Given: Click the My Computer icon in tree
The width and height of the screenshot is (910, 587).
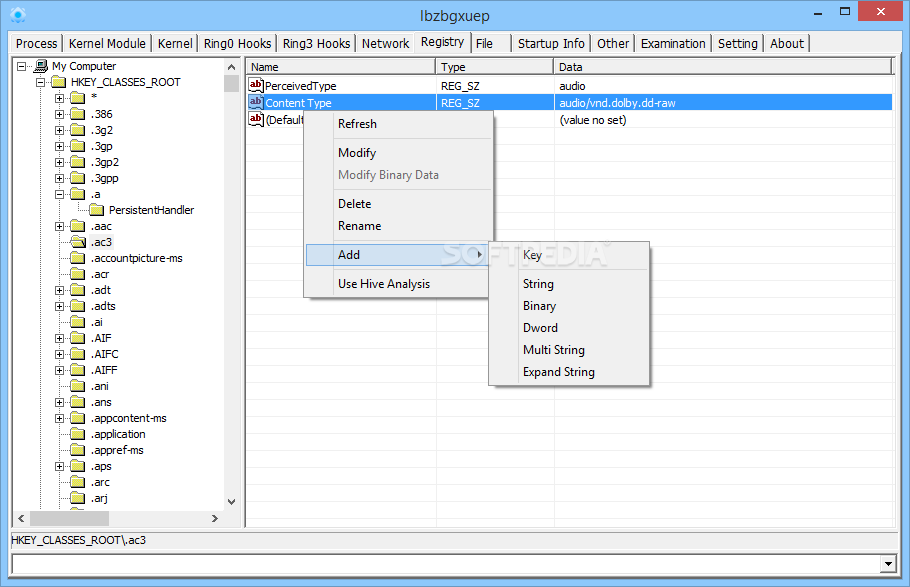Looking at the screenshot, I should 41,66.
